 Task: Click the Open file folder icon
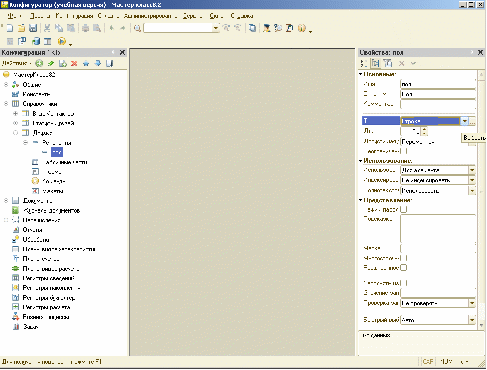(21, 28)
